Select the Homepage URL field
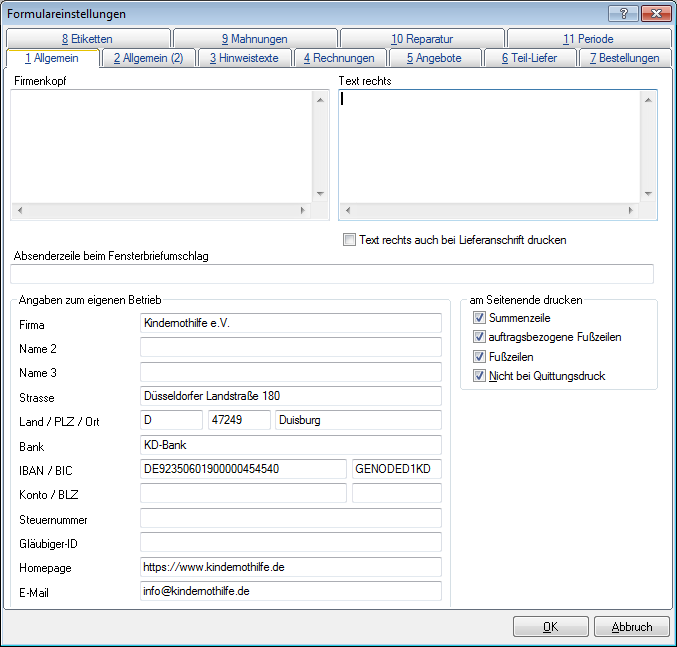The image size is (677, 647). click(290, 567)
